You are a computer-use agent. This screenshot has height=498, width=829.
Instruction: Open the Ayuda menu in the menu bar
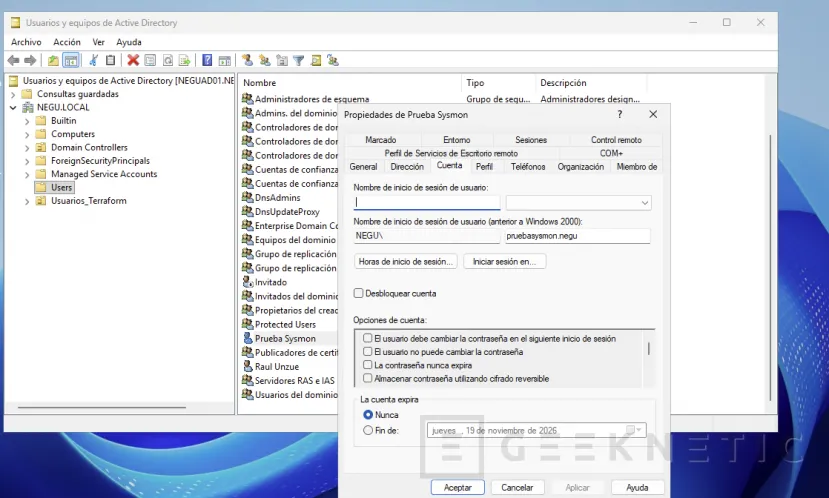[x=128, y=42]
